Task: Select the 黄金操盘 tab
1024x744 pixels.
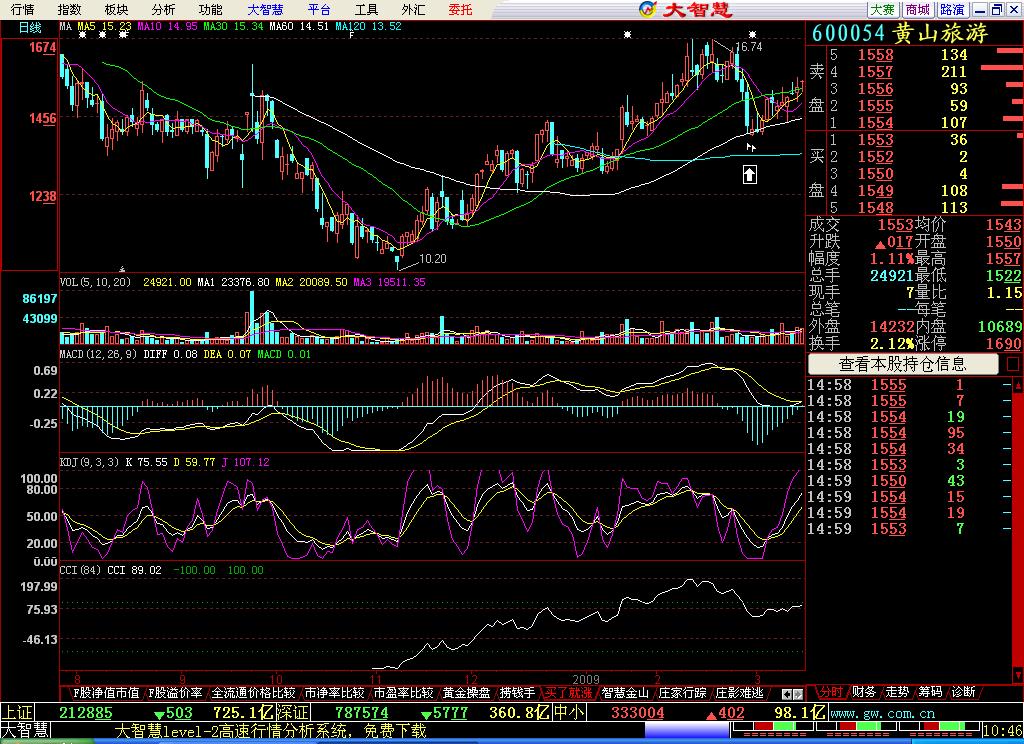Action: pos(466,693)
